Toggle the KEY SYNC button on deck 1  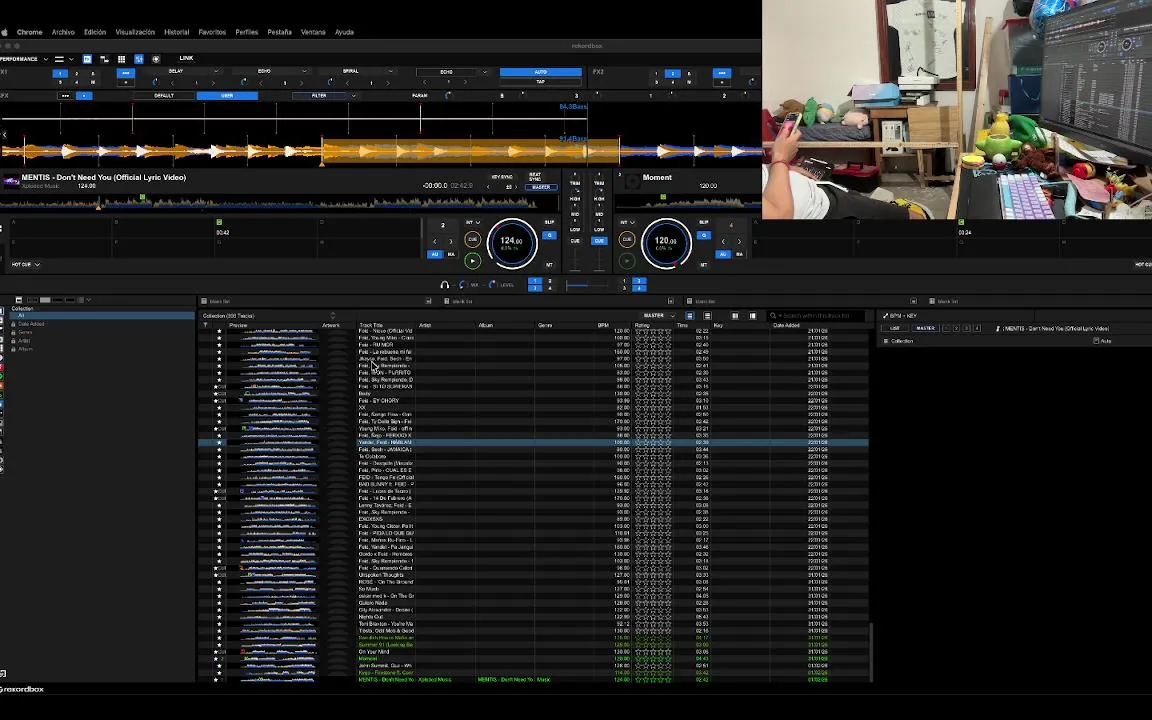[x=503, y=177]
